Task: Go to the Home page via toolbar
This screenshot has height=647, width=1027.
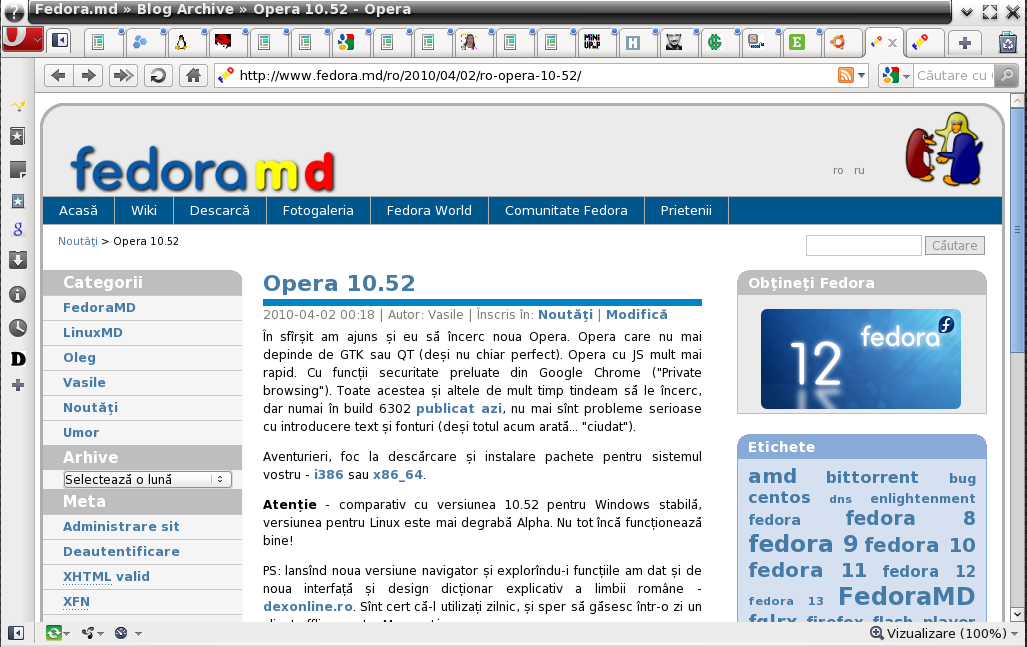Action: click(193, 76)
